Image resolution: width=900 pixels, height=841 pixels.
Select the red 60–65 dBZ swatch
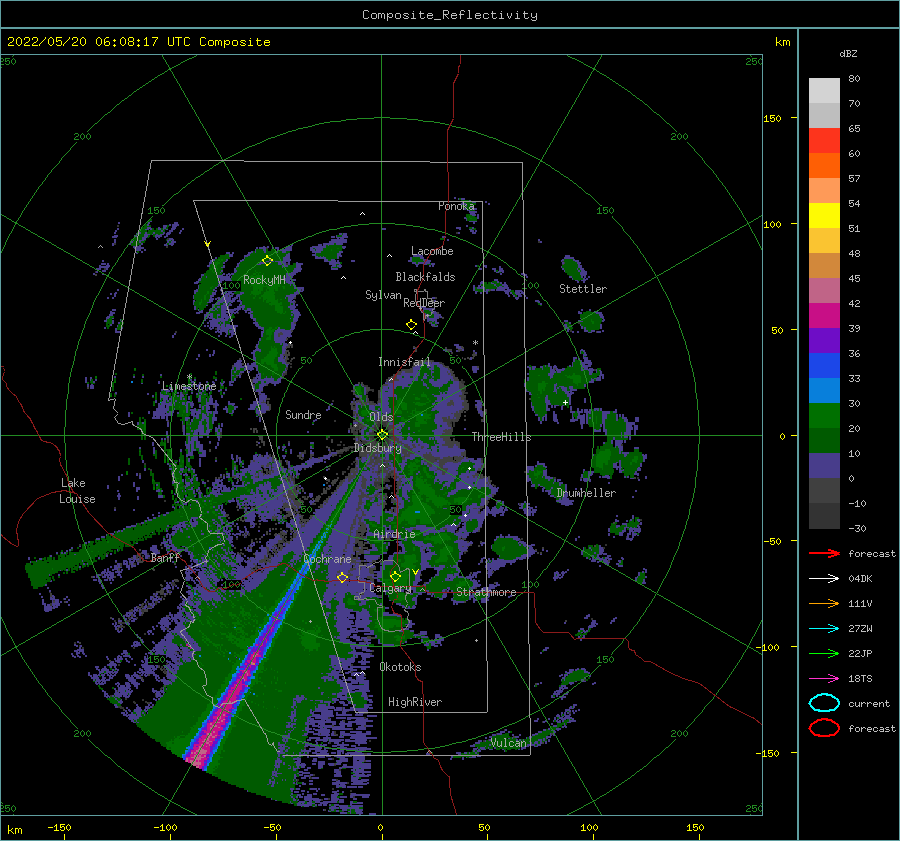pos(824,141)
